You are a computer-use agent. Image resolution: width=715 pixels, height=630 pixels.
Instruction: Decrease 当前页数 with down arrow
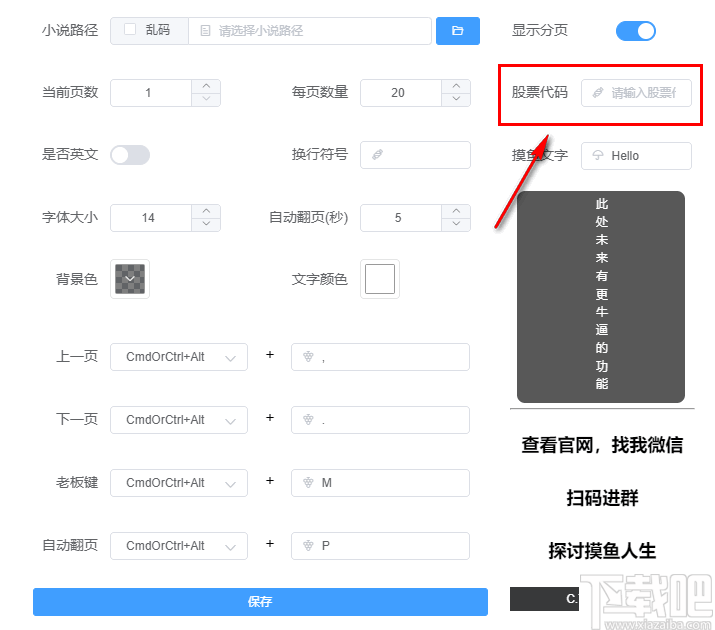[x=206, y=99]
